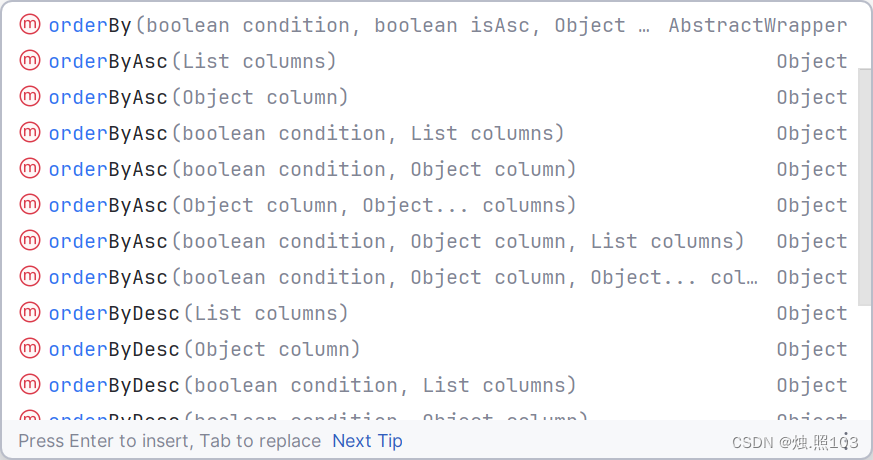
Task: Click Object return type of orderByDesc(Object column)
Action: pos(812,349)
